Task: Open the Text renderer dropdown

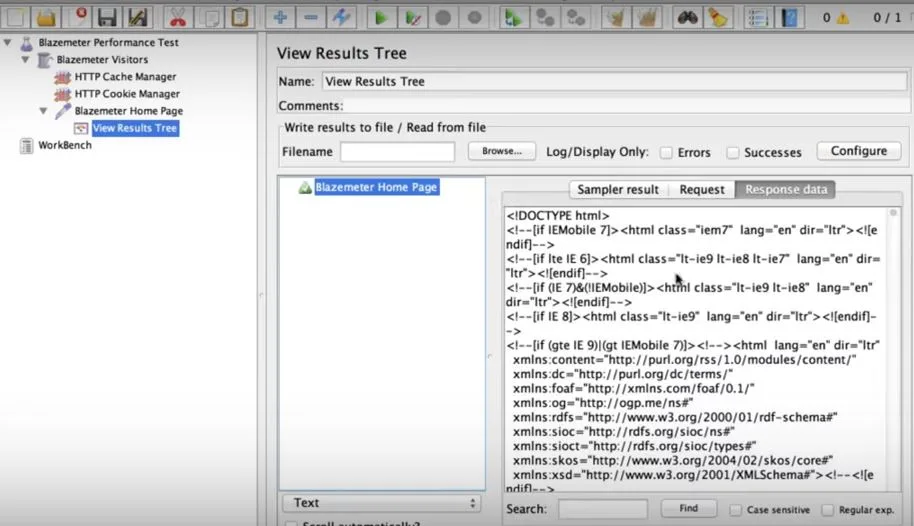Action: coord(382,503)
